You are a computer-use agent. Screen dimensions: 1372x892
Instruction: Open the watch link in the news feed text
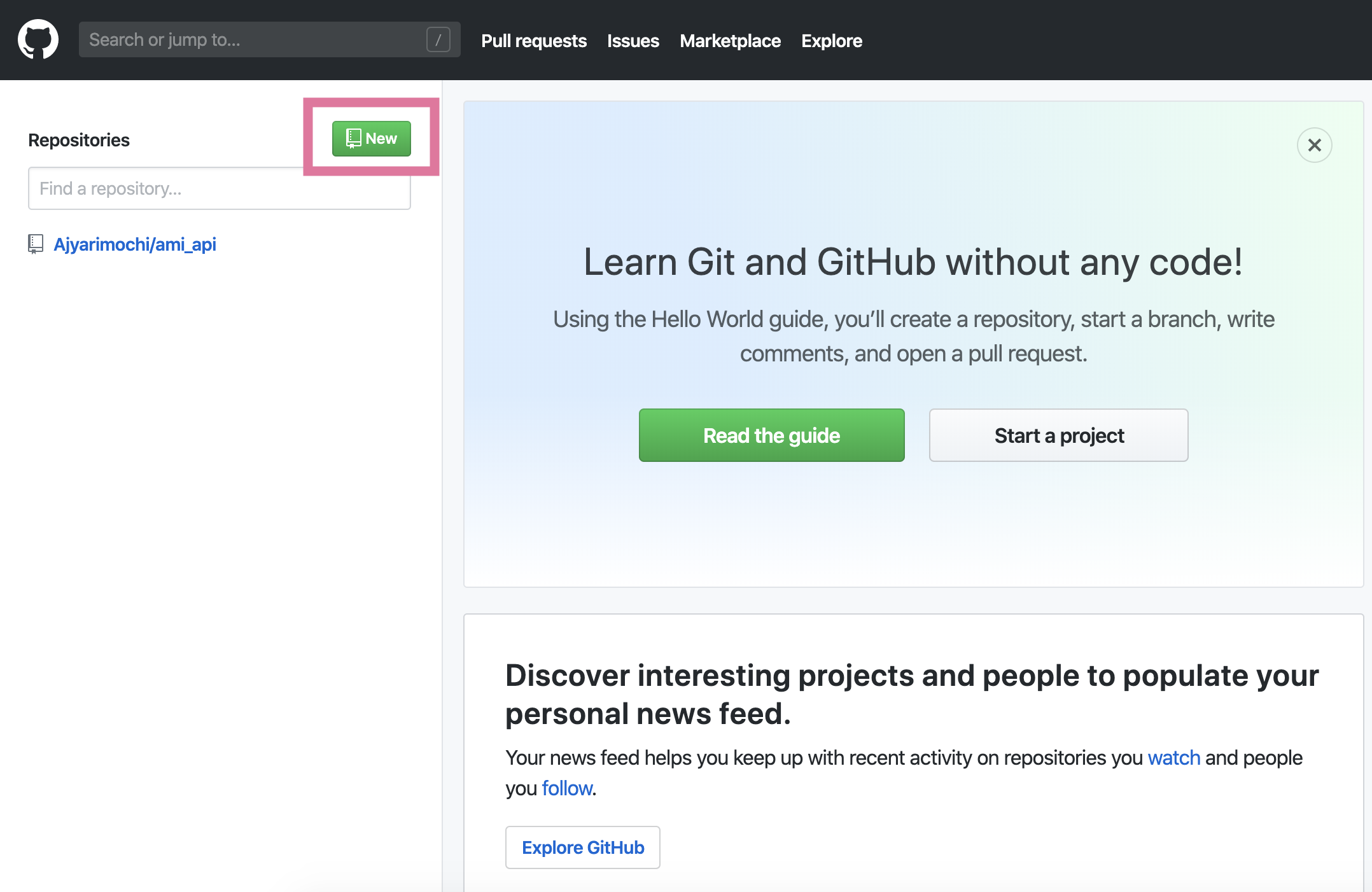click(1173, 757)
